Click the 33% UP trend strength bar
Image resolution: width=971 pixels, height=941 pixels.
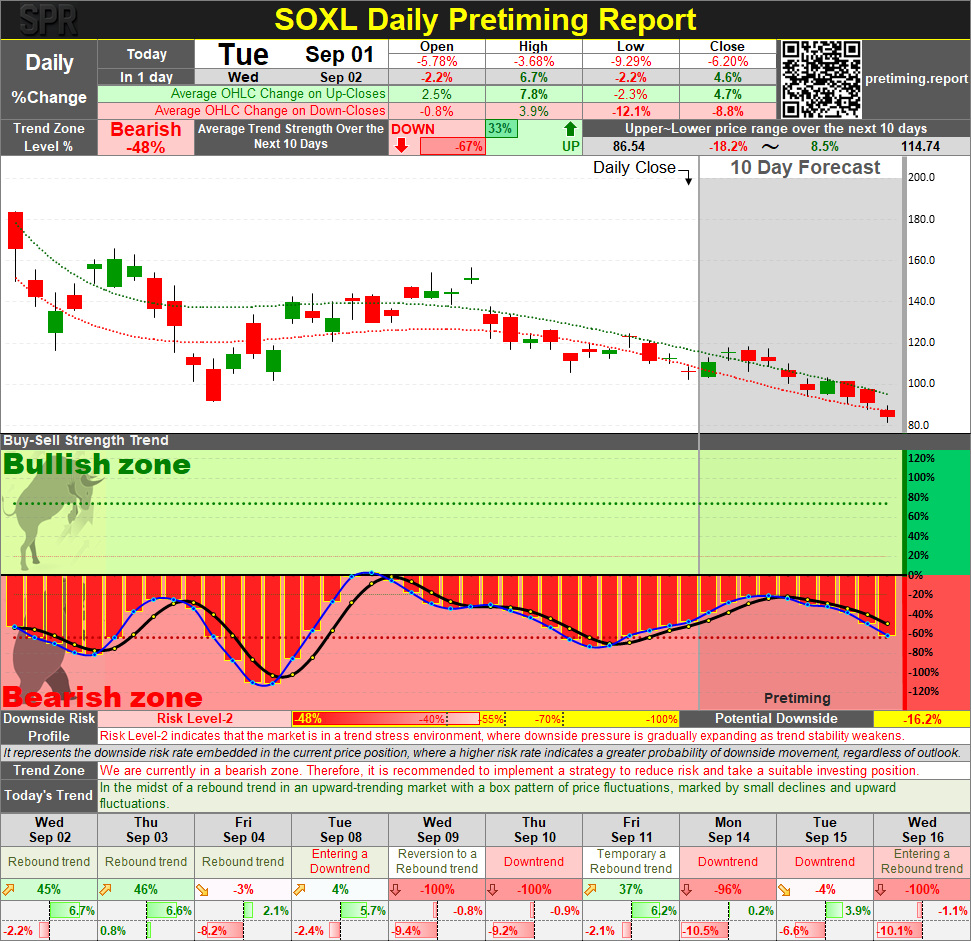(501, 129)
